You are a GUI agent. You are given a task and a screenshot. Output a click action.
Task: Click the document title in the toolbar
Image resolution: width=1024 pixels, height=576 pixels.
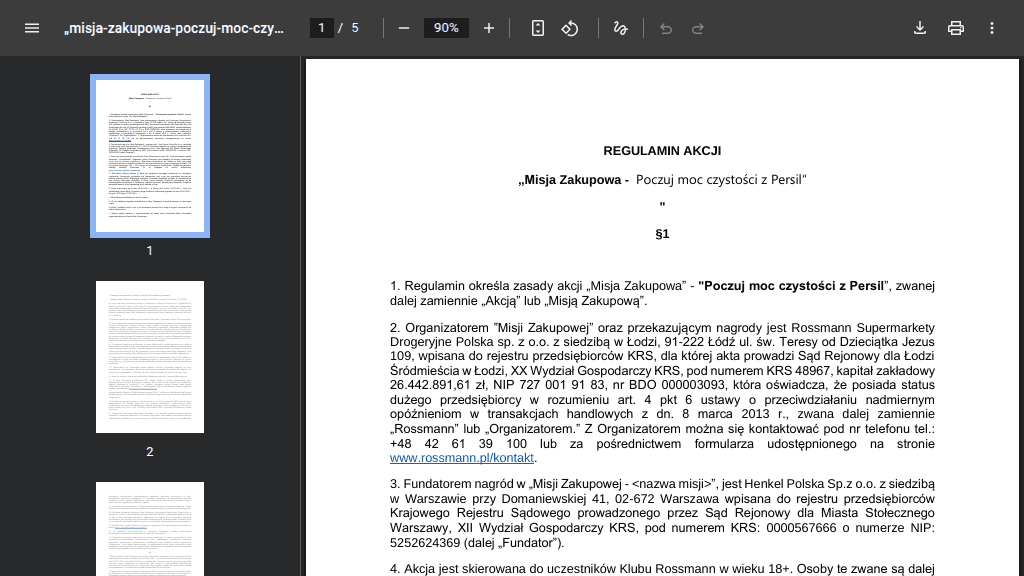(x=174, y=28)
